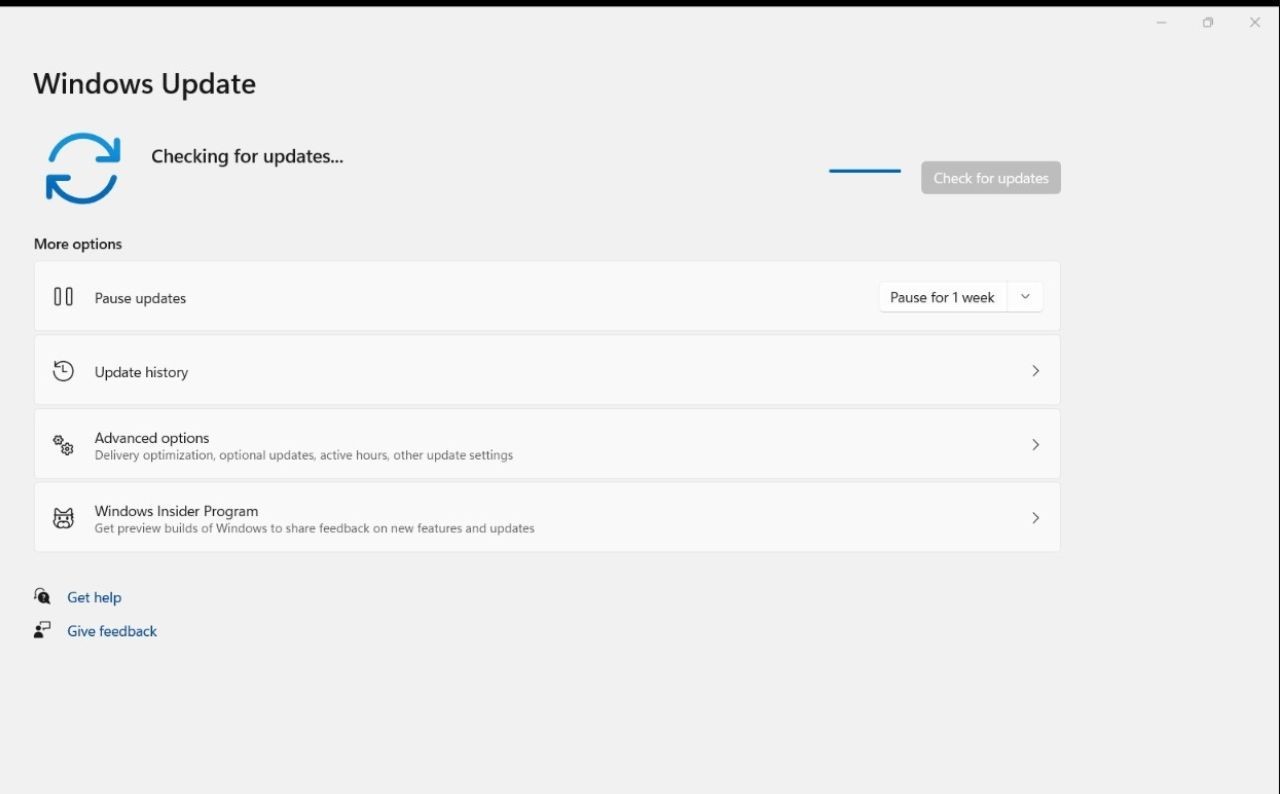Close the Windows Update settings window

point(1255,23)
